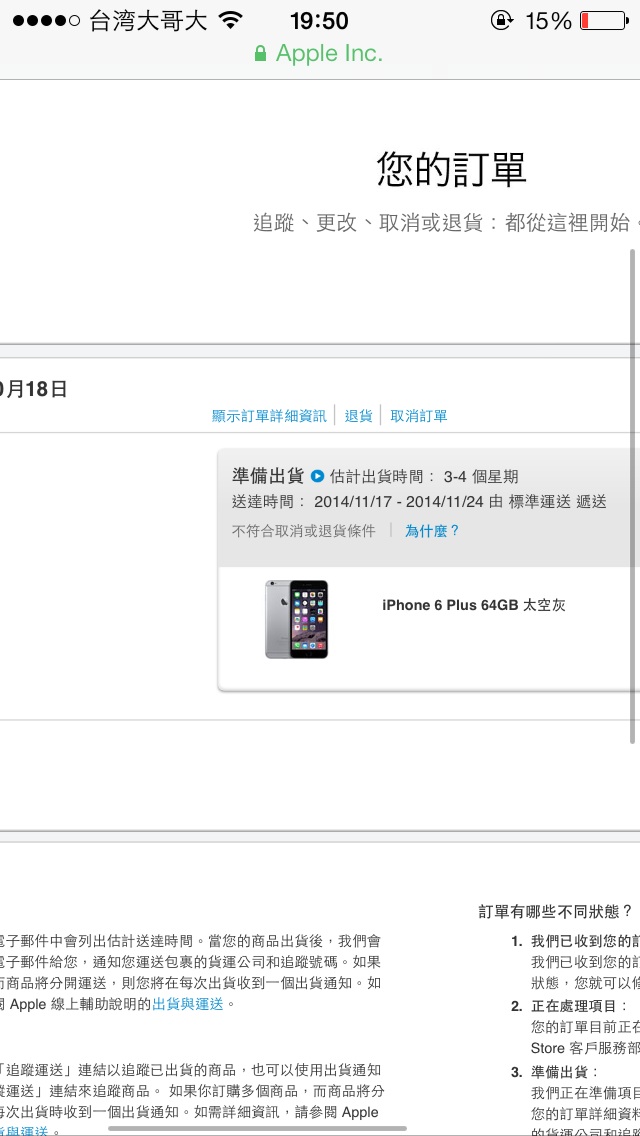Click the blue arrow icon beside 準備出貨
Screen dimensions: 640x1136
pyautogui.click(x=317, y=476)
